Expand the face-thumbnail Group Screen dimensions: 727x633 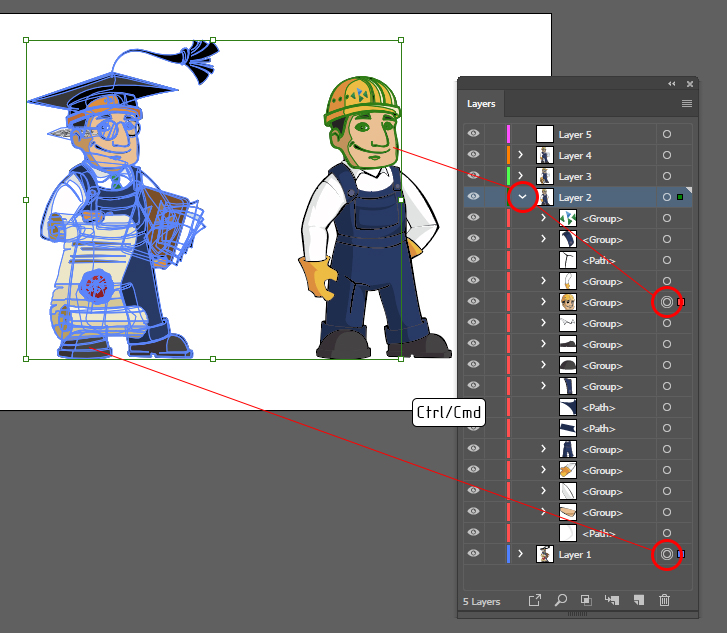pos(543,302)
